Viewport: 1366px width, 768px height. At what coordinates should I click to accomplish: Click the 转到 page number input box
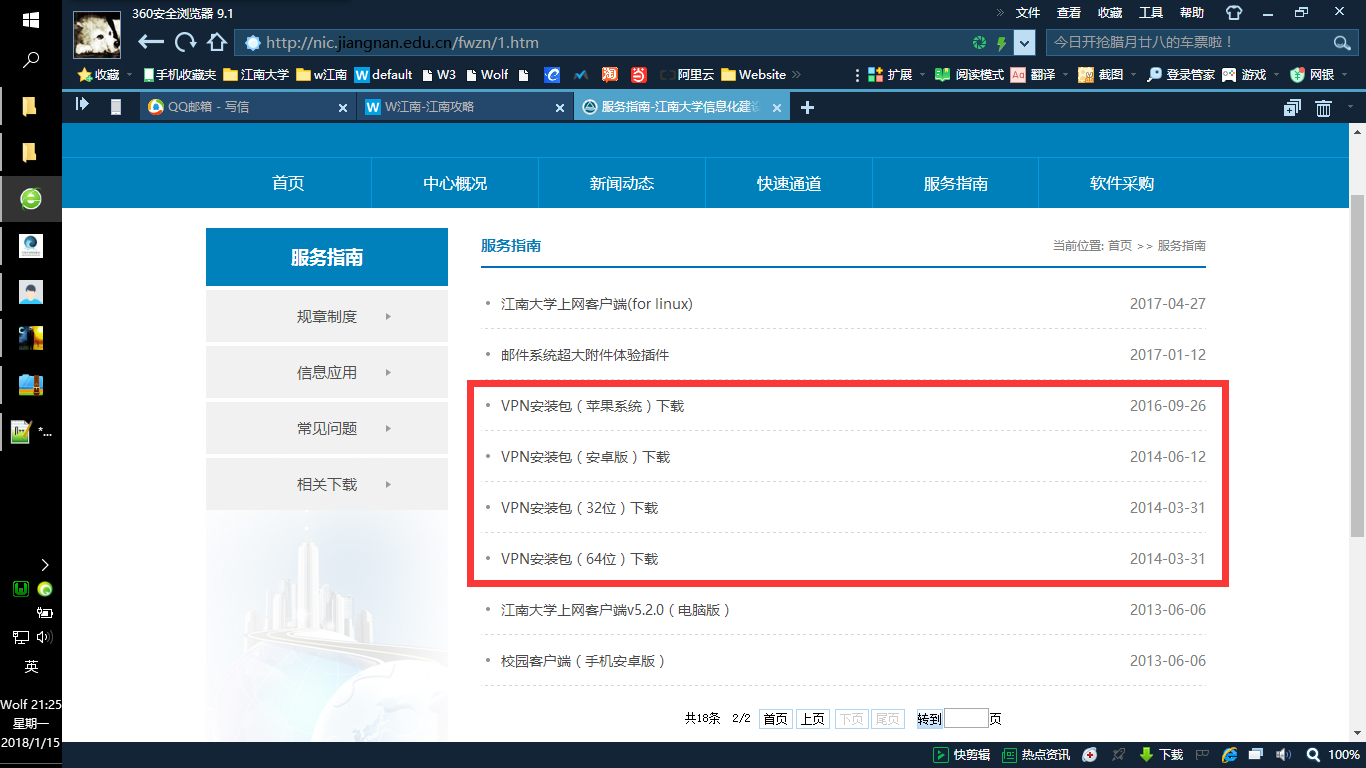coord(965,719)
